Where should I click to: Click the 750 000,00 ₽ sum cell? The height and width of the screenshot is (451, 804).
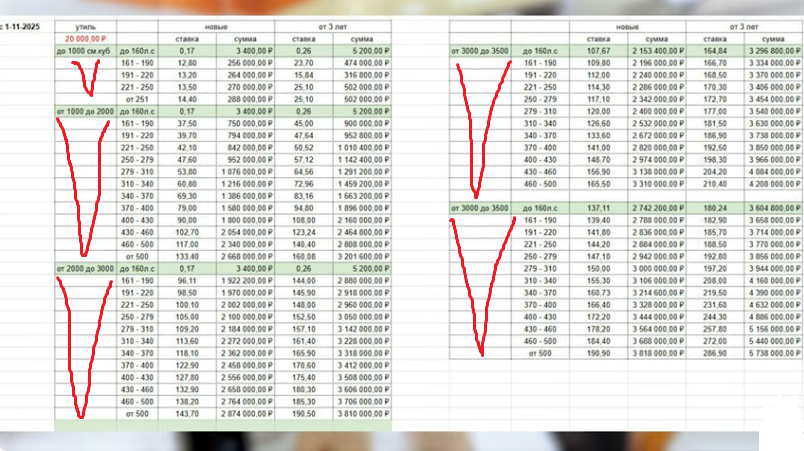tap(246, 124)
